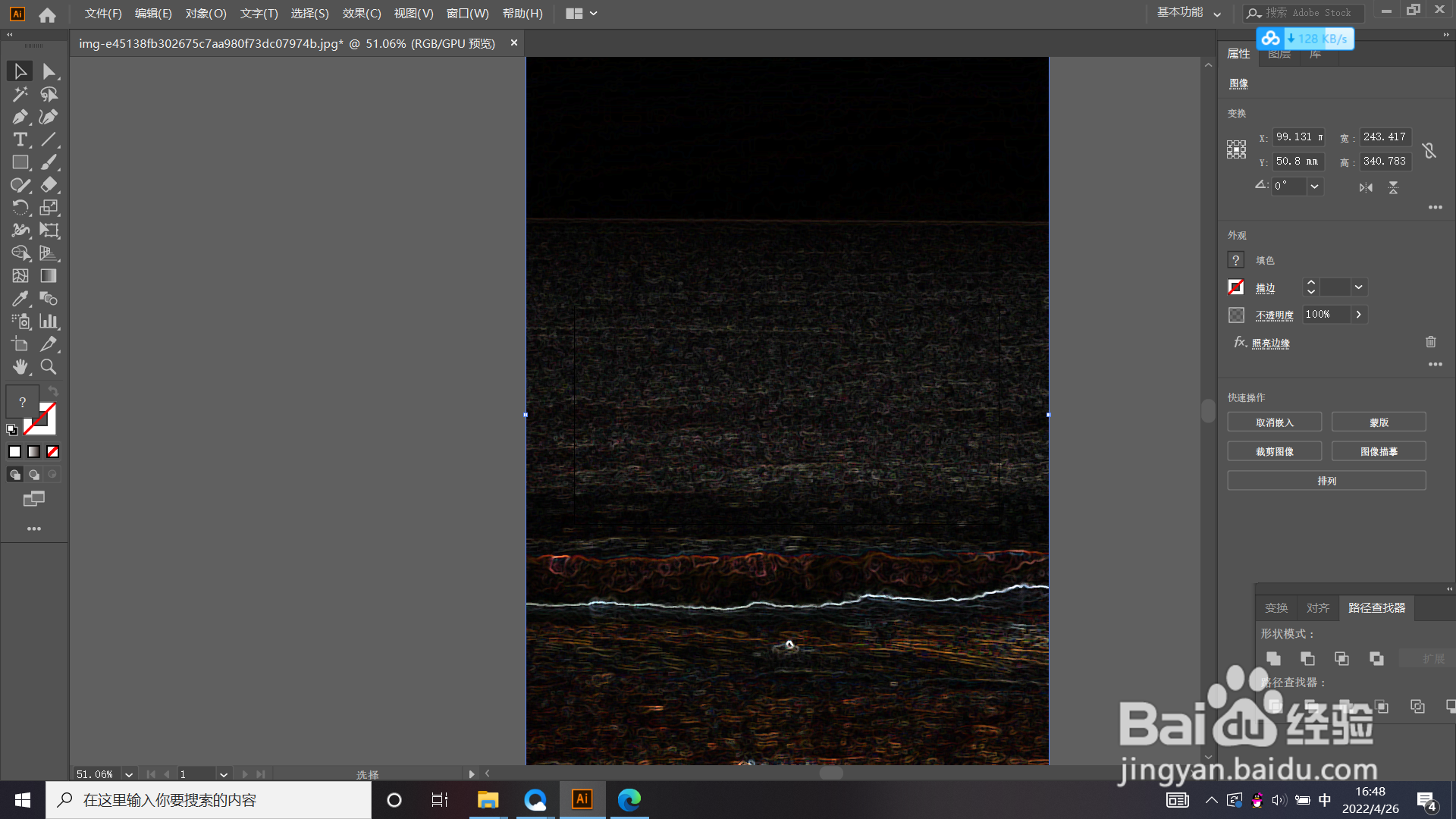
Task: Click the stroke color swatch in properties
Action: click(1236, 287)
